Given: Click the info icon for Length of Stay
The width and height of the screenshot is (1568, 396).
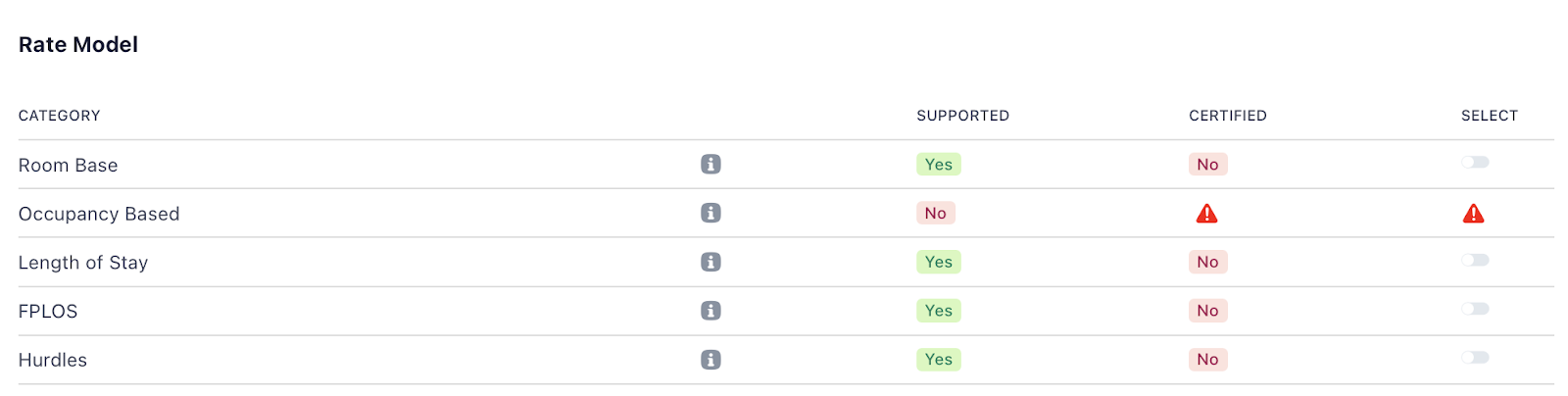Looking at the screenshot, I should point(710,262).
